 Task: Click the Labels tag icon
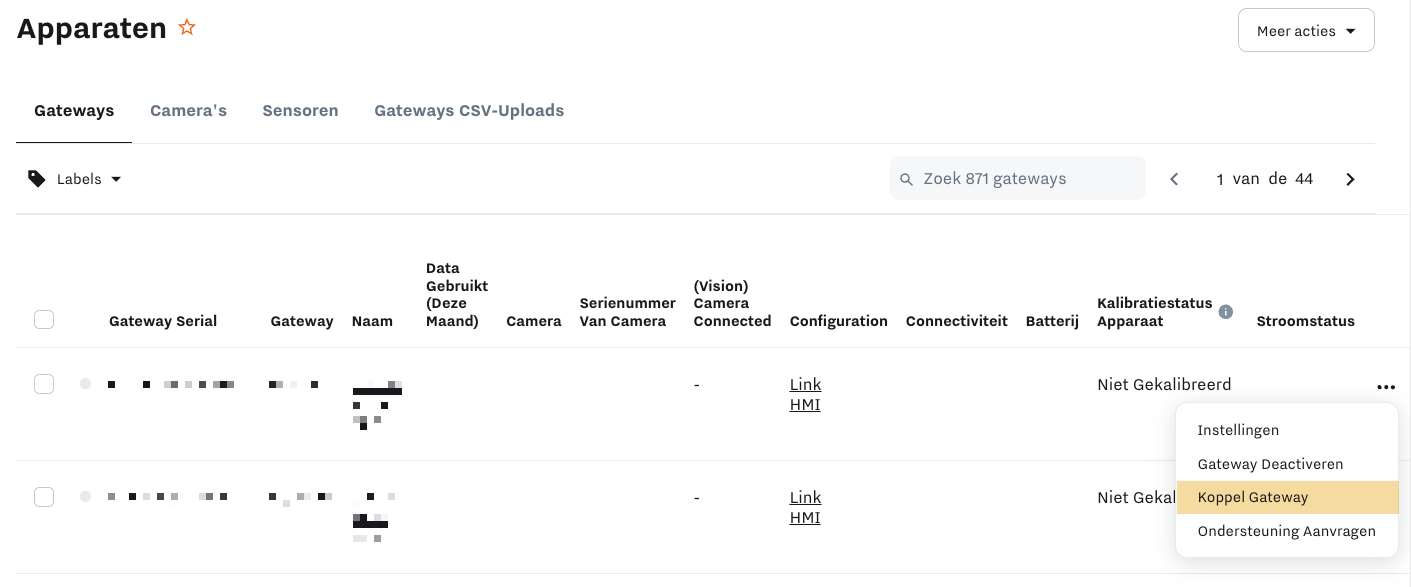click(37, 179)
